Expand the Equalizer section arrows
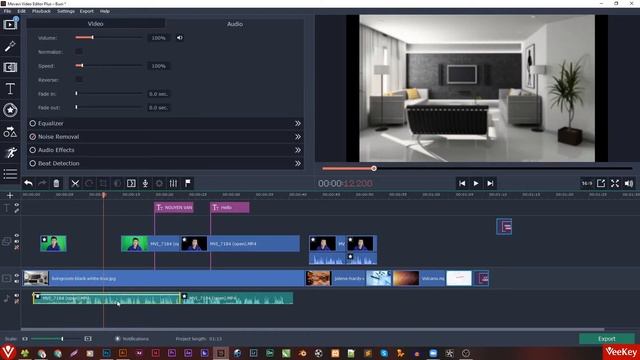Screen dimensions: 640x360 298,123
